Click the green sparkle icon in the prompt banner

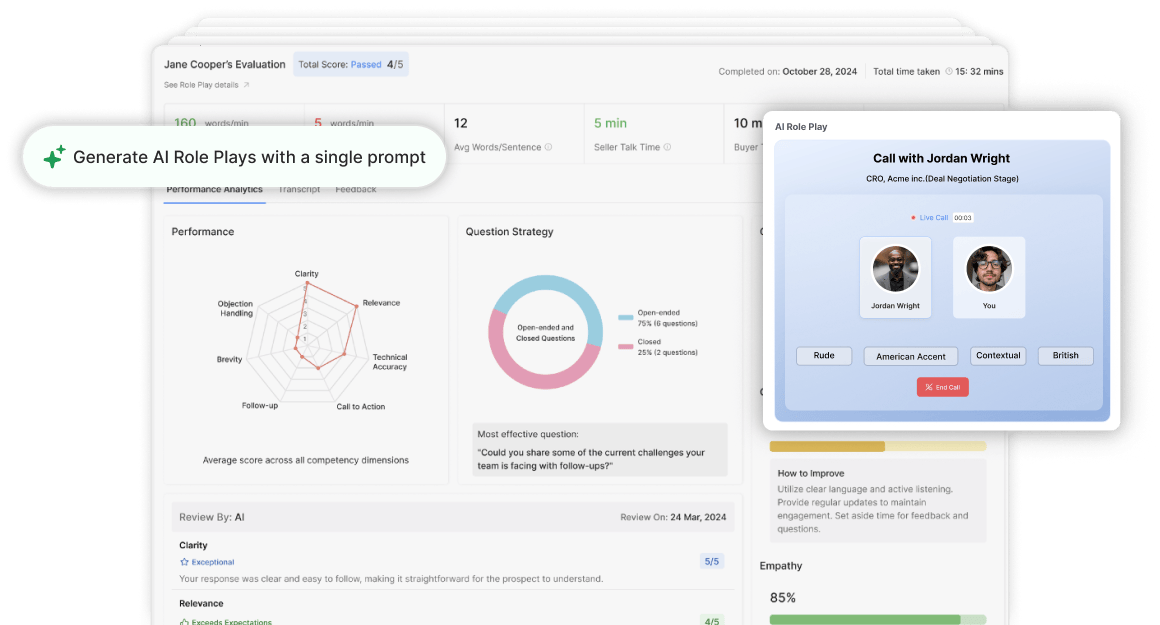54,156
